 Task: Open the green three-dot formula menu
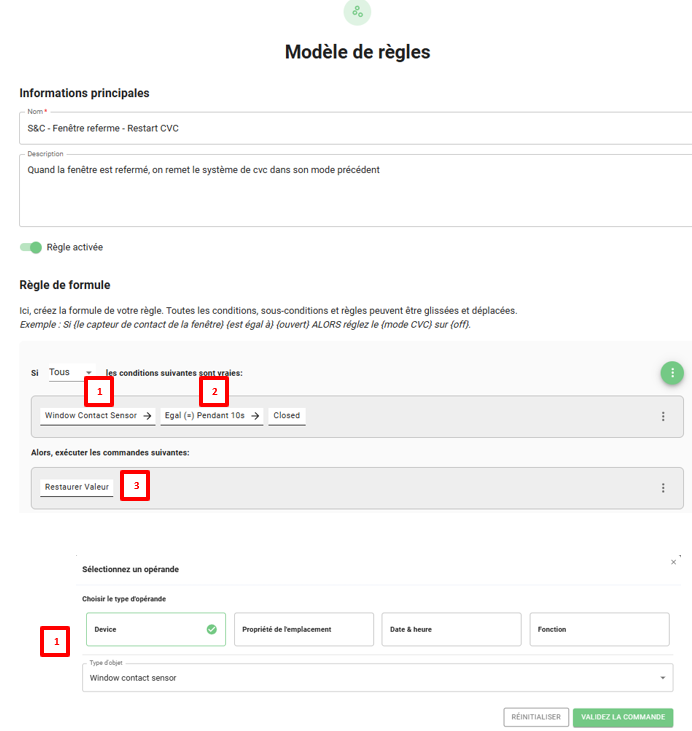click(x=673, y=373)
